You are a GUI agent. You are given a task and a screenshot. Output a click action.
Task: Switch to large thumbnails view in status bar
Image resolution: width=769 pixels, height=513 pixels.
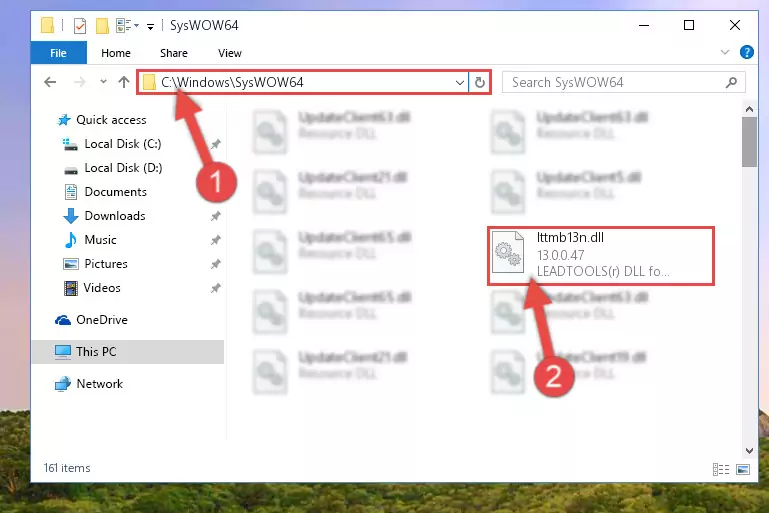[743, 469]
